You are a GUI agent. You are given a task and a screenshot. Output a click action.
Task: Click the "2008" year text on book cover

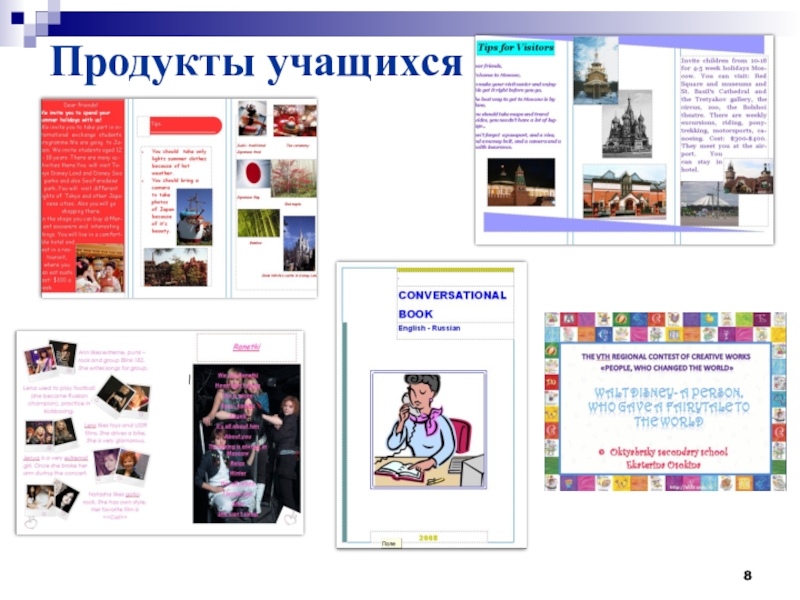pyautogui.click(x=428, y=538)
